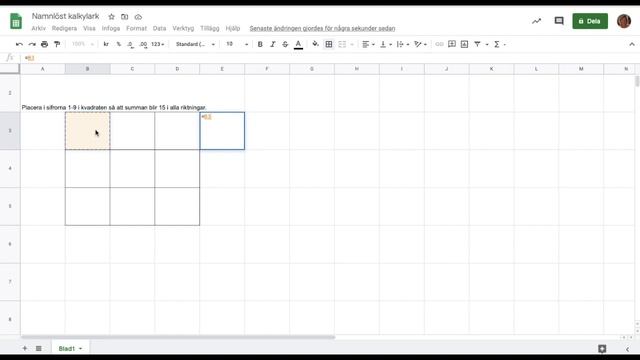
Task: Open merge cells dropdown arrow
Action: [x=352, y=44]
